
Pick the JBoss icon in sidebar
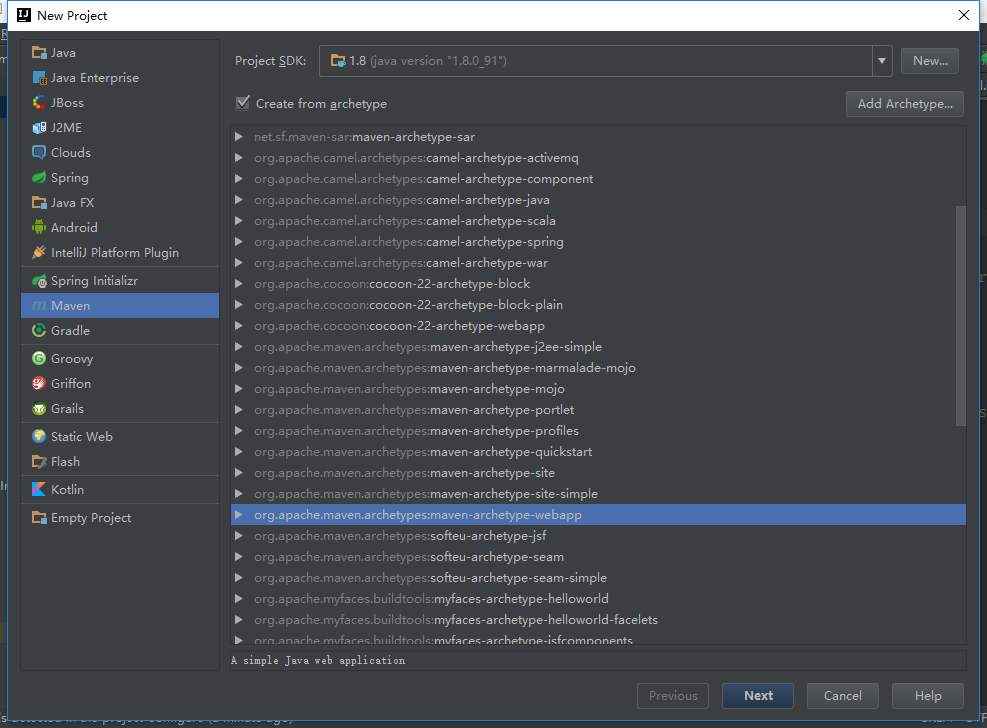(x=39, y=103)
